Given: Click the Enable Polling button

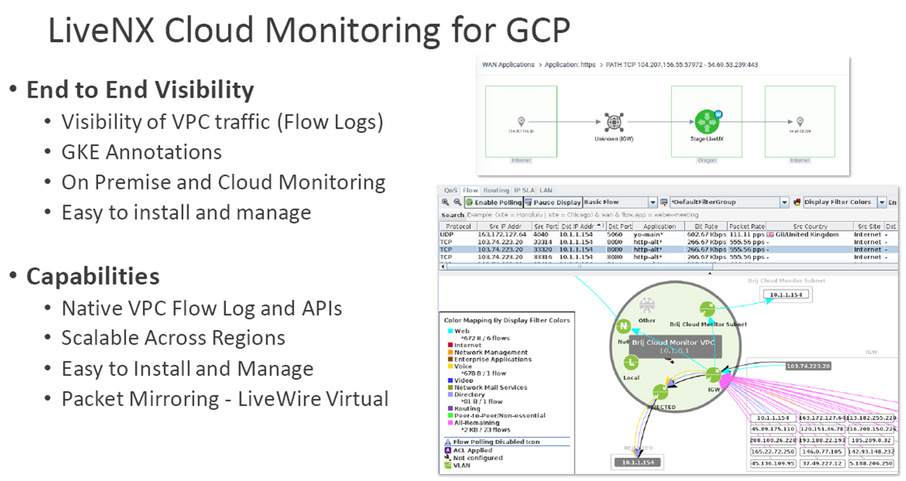Looking at the screenshot, I should tap(494, 202).
